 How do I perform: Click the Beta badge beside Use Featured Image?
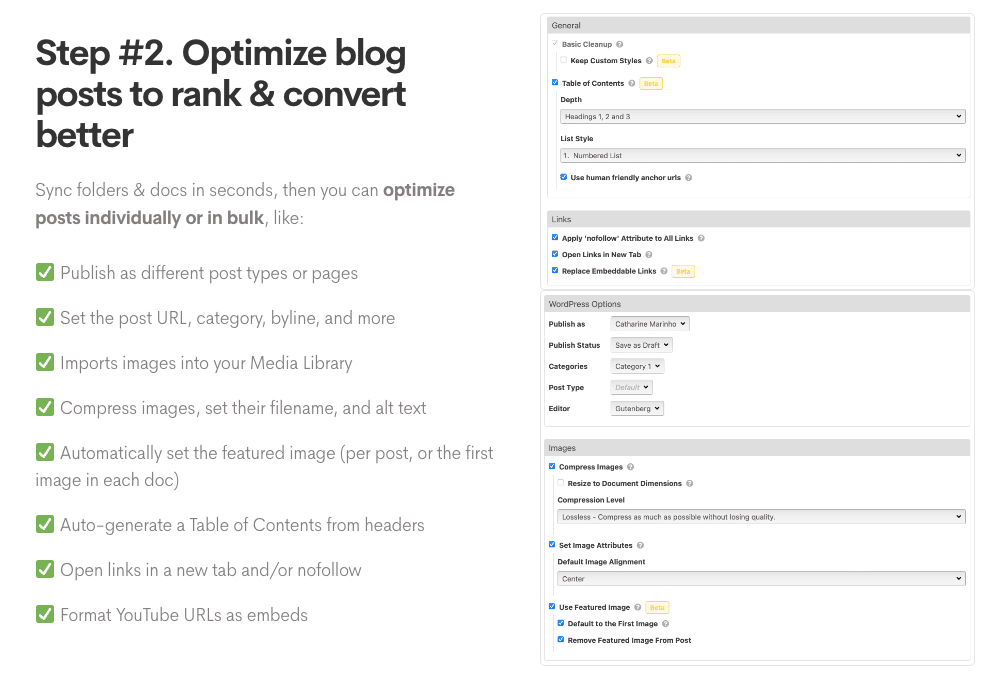click(657, 607)
